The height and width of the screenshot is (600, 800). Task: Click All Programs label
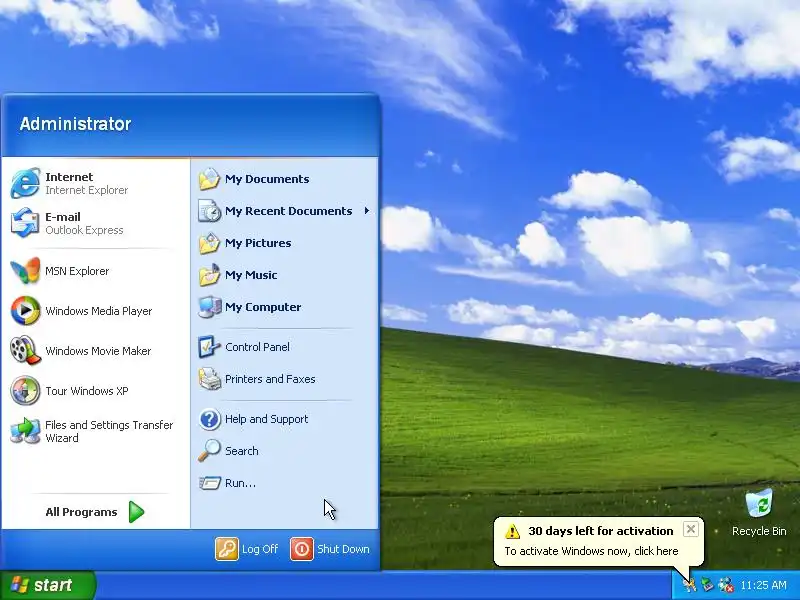tap(81, 512)
